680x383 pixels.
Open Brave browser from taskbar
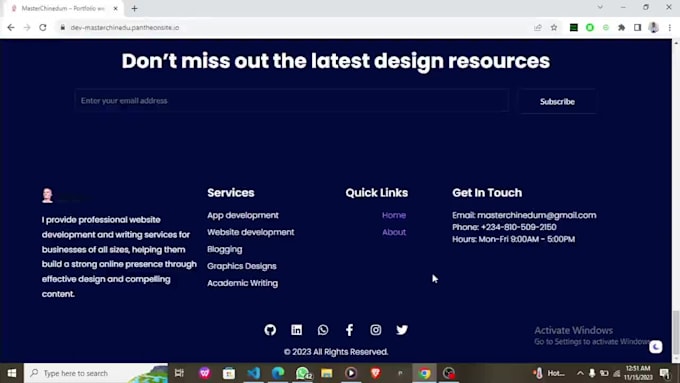tap(376, 373)
